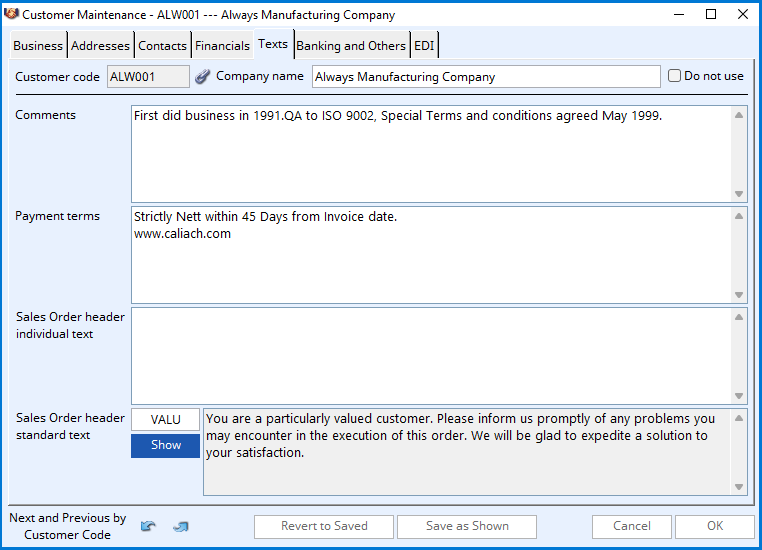This screenshot has height=550, width=762.
Task: Click individual text scrollbar down arrow
Action: point(739,396)
